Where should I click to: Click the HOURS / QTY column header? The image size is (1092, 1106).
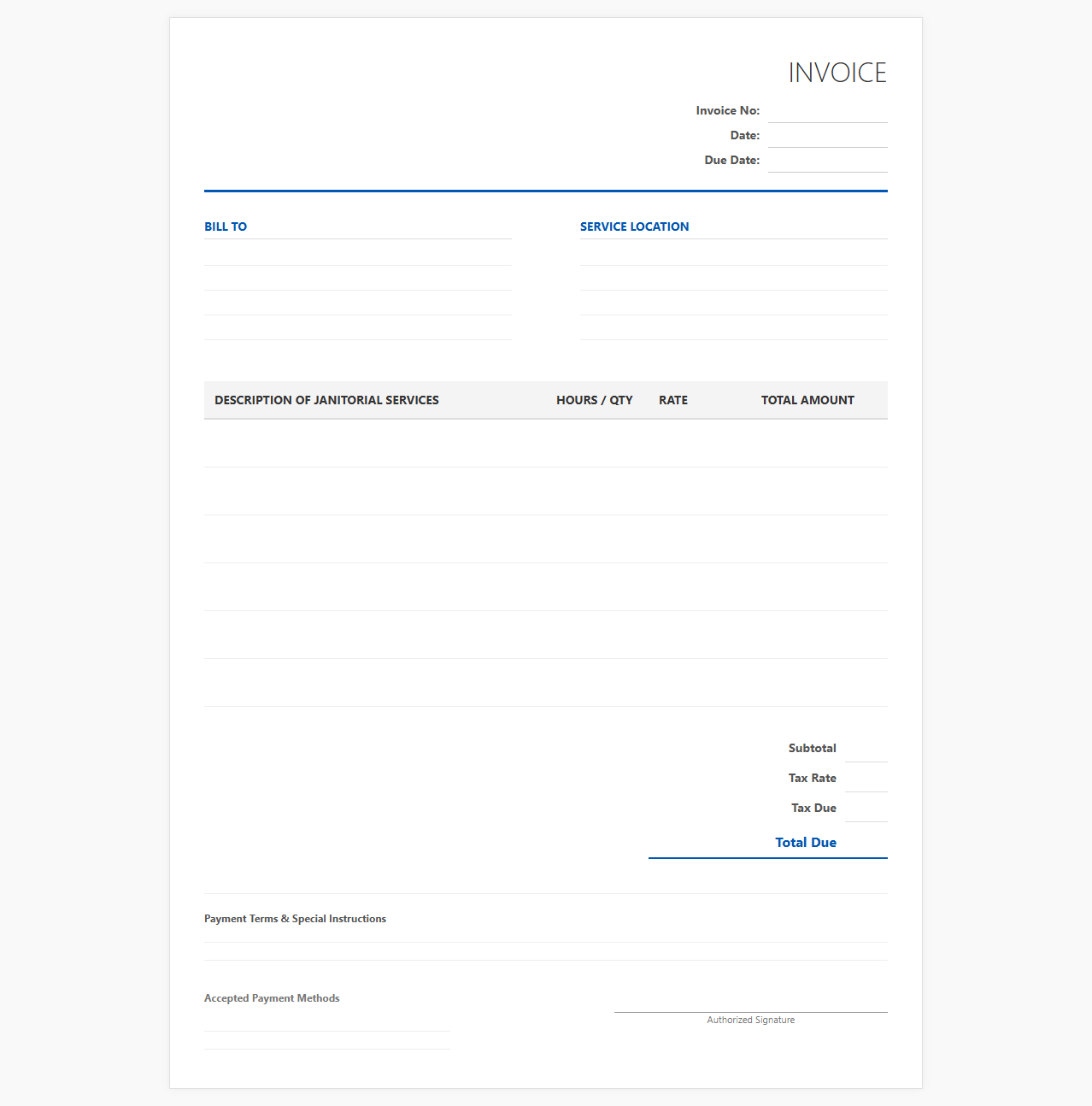pyautogui.click(x=595, y=400)
